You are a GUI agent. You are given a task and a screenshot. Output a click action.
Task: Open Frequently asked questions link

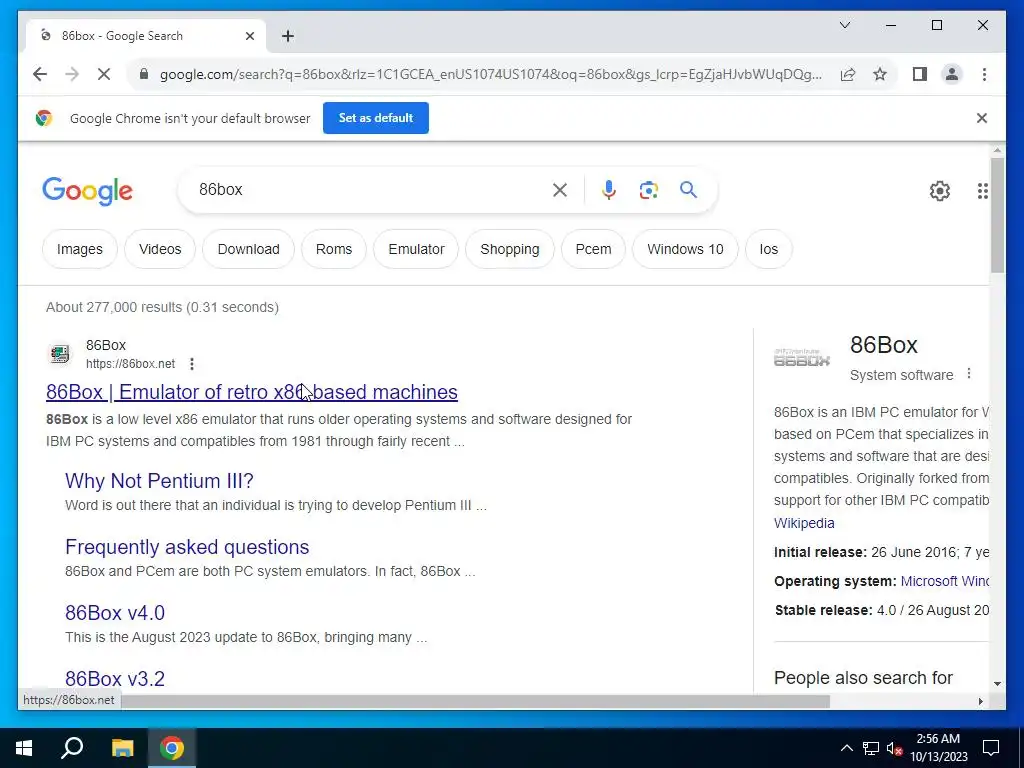tap(187, 547)
